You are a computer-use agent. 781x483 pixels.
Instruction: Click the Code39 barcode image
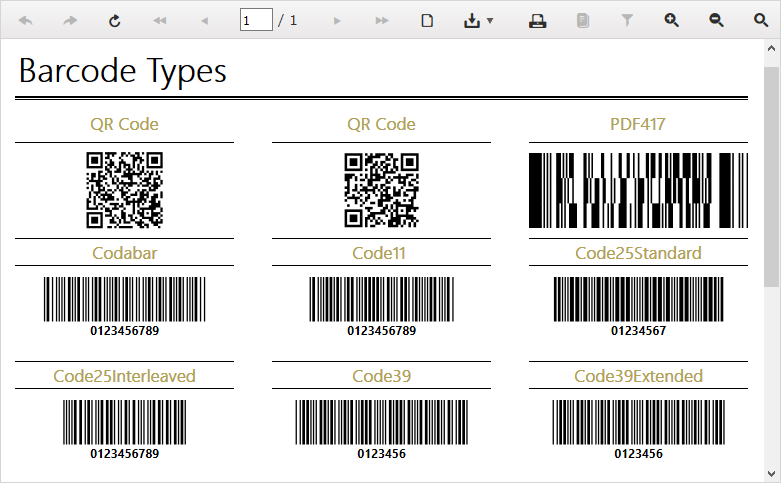(x=382, y=422)
